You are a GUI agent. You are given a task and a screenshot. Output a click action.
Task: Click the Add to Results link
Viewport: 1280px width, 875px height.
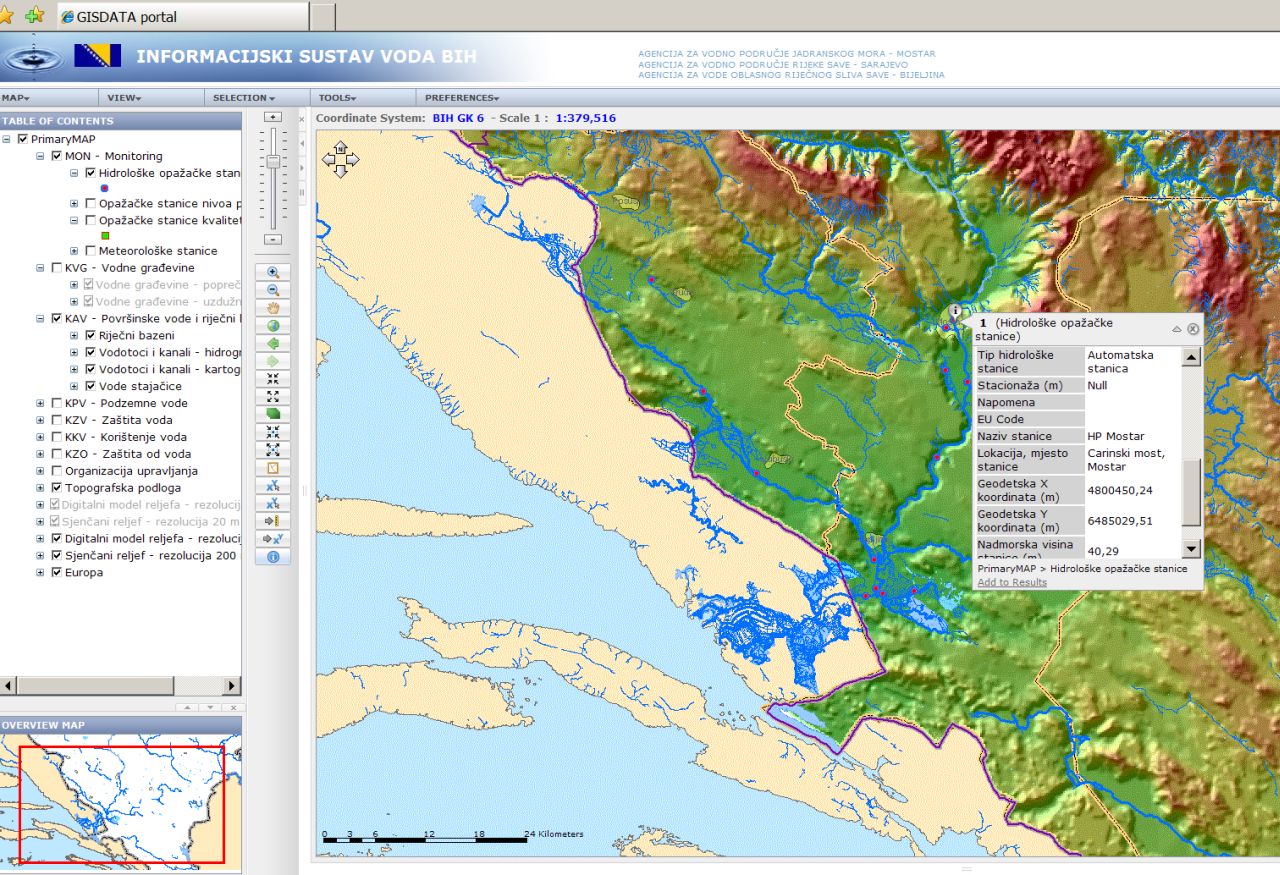click(1012, 582)
